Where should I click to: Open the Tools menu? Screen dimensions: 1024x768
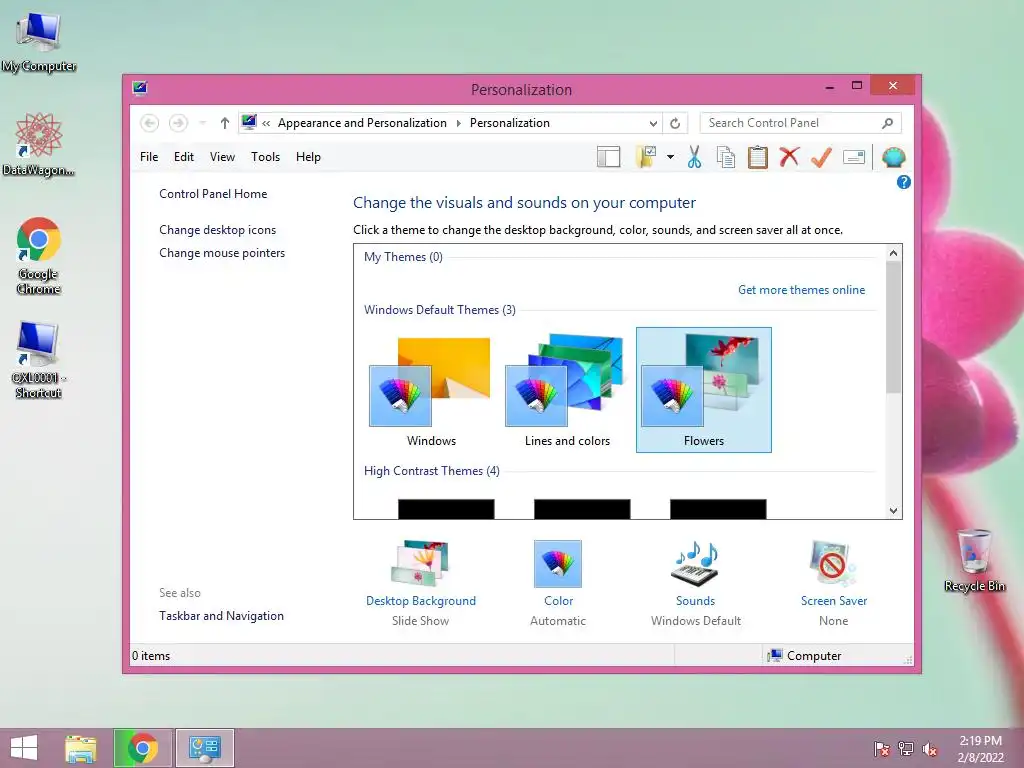click(265, 157)
